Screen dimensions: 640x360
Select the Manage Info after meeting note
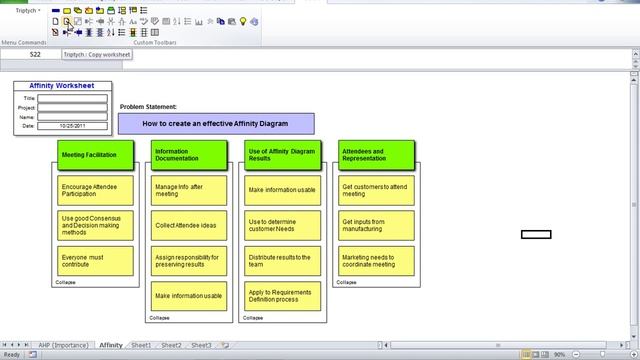[189, 190]
